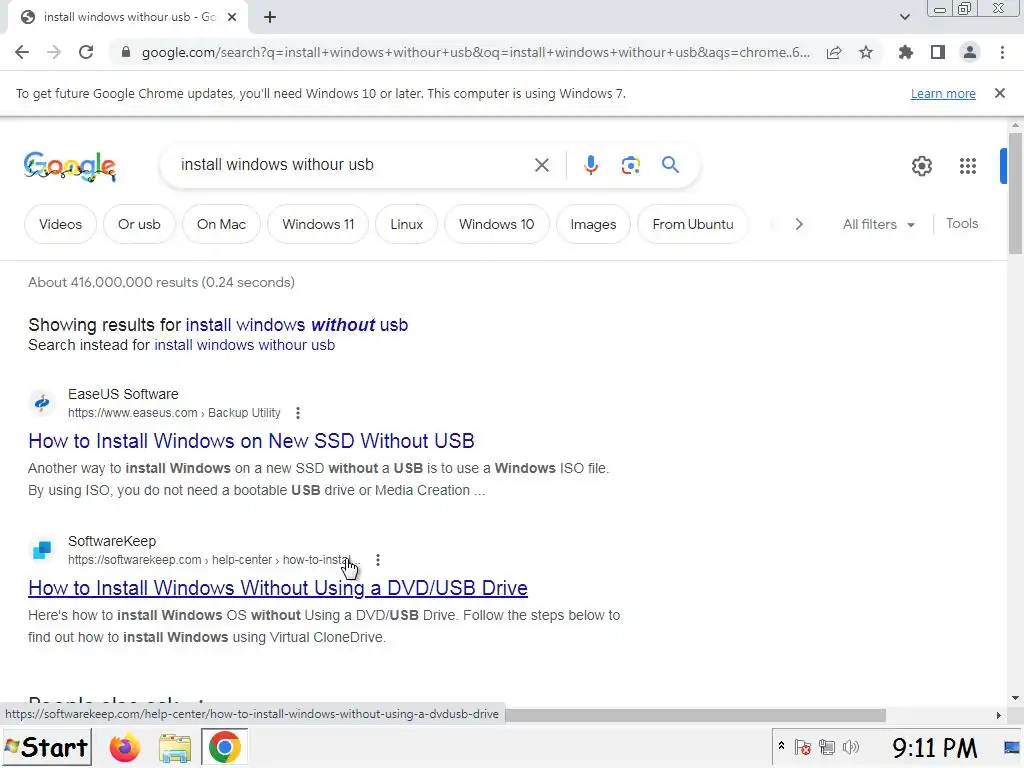Open Google quick settings gear
This screenshot has height=768, width=1024.
click(921, 166)
